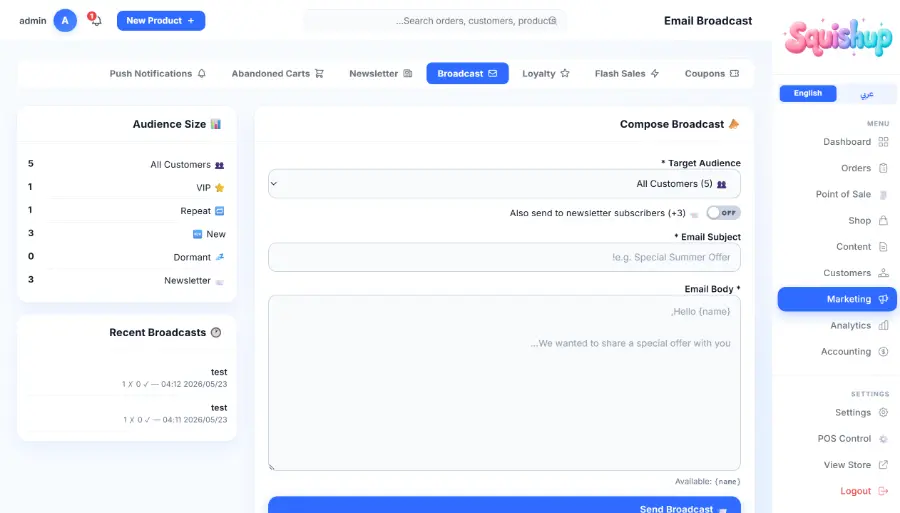Screen dimensions: 900x513
Task: Click the Available {name} hint text
Action: 707,481
